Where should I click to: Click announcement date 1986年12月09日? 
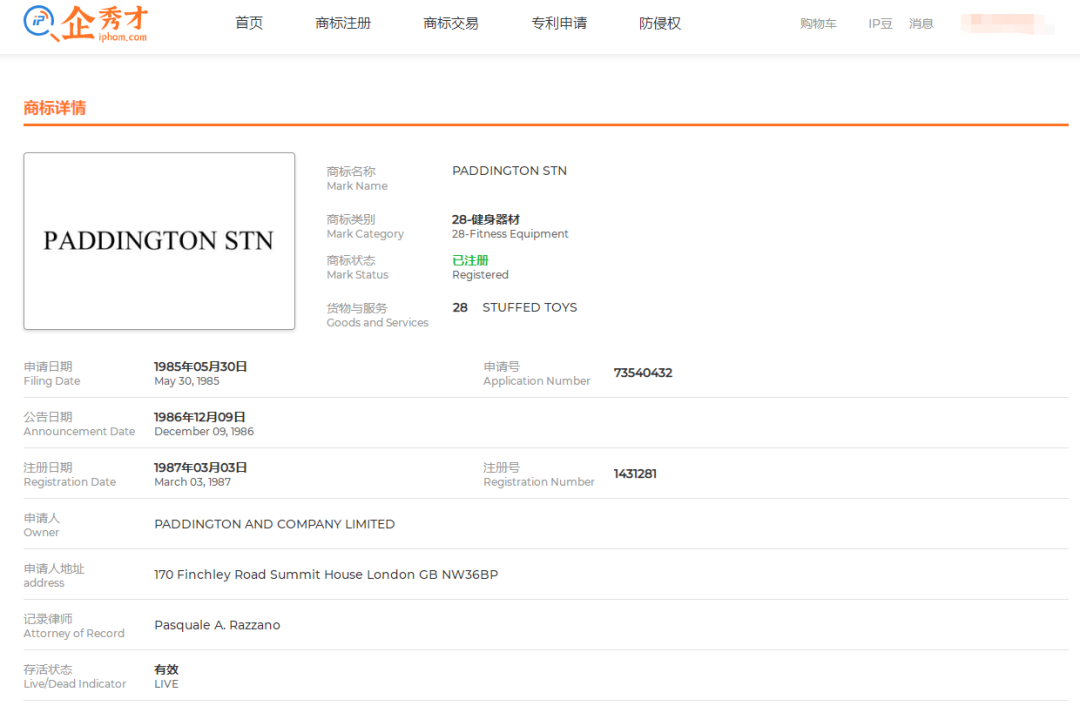coord(200,417)
